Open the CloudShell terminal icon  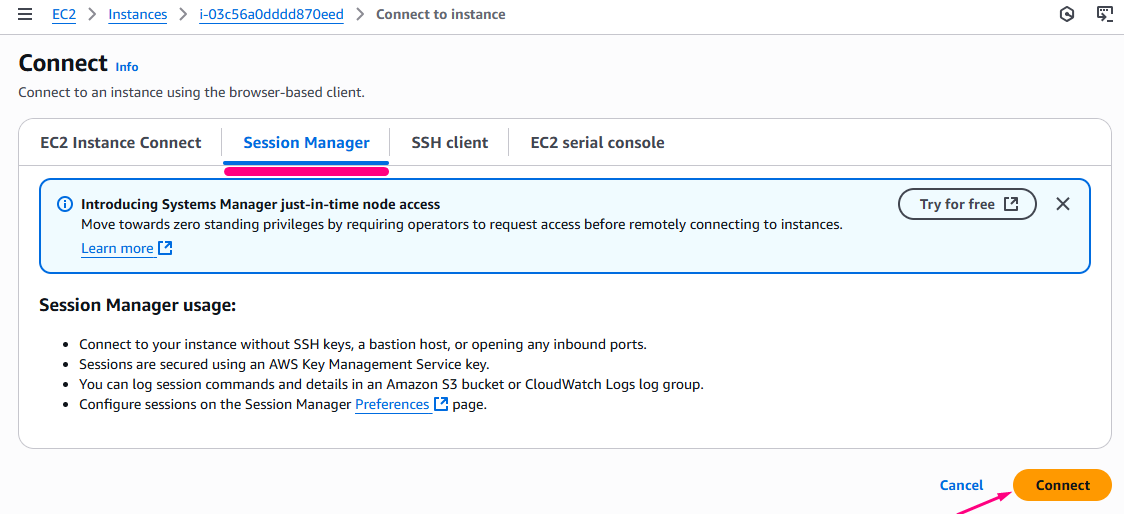coord(1104,15)
